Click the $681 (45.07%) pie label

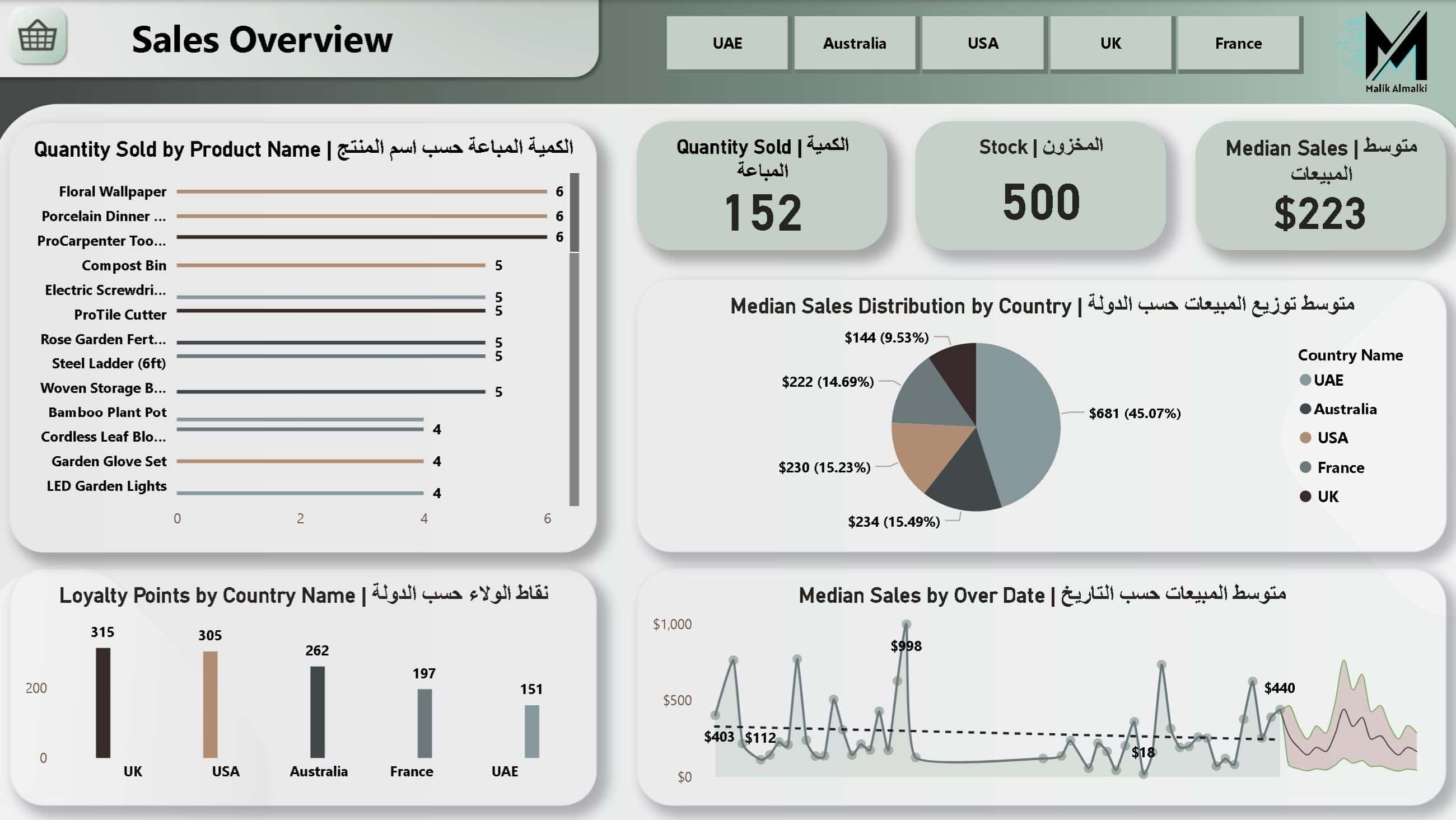[1135, 413]
